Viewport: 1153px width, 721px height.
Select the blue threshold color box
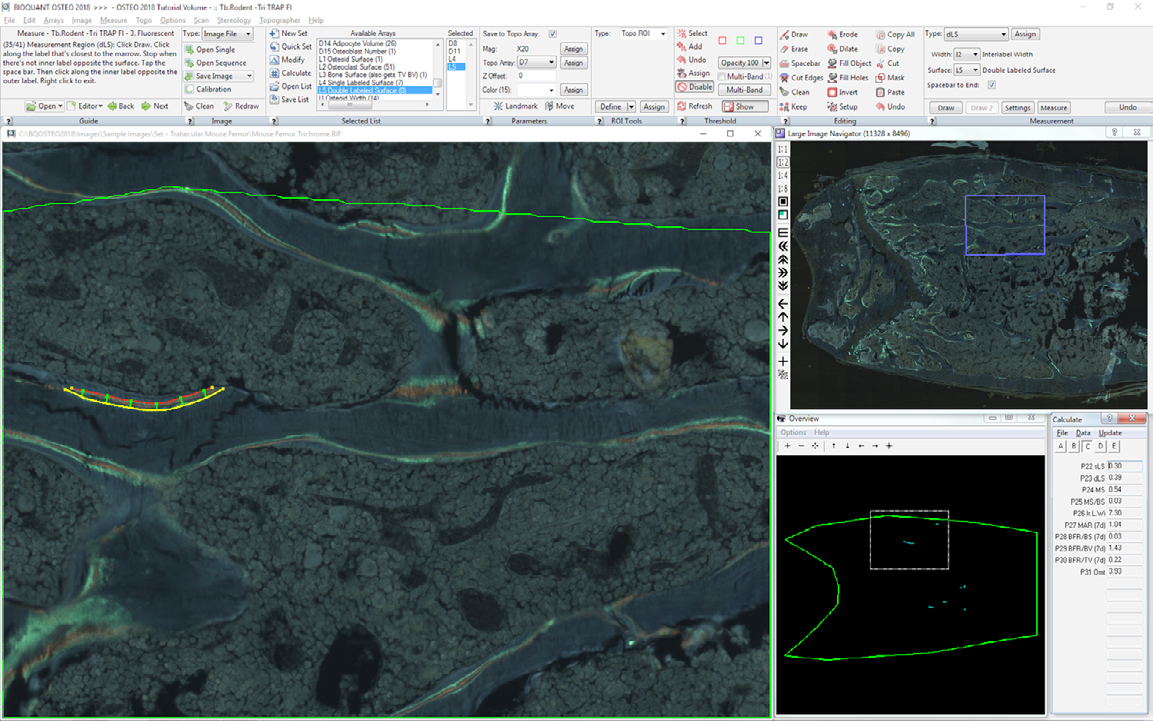[759, 40]
